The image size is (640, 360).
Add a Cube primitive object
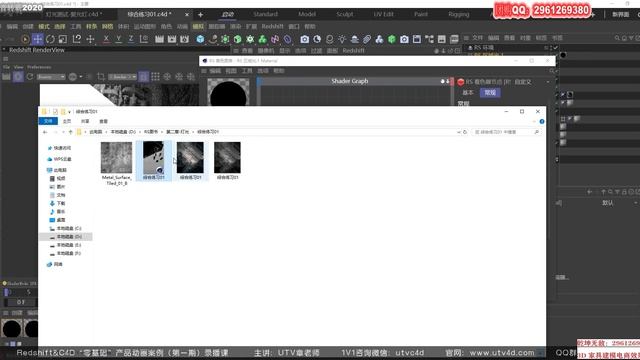pyautogui.click(x=200, y=39)
